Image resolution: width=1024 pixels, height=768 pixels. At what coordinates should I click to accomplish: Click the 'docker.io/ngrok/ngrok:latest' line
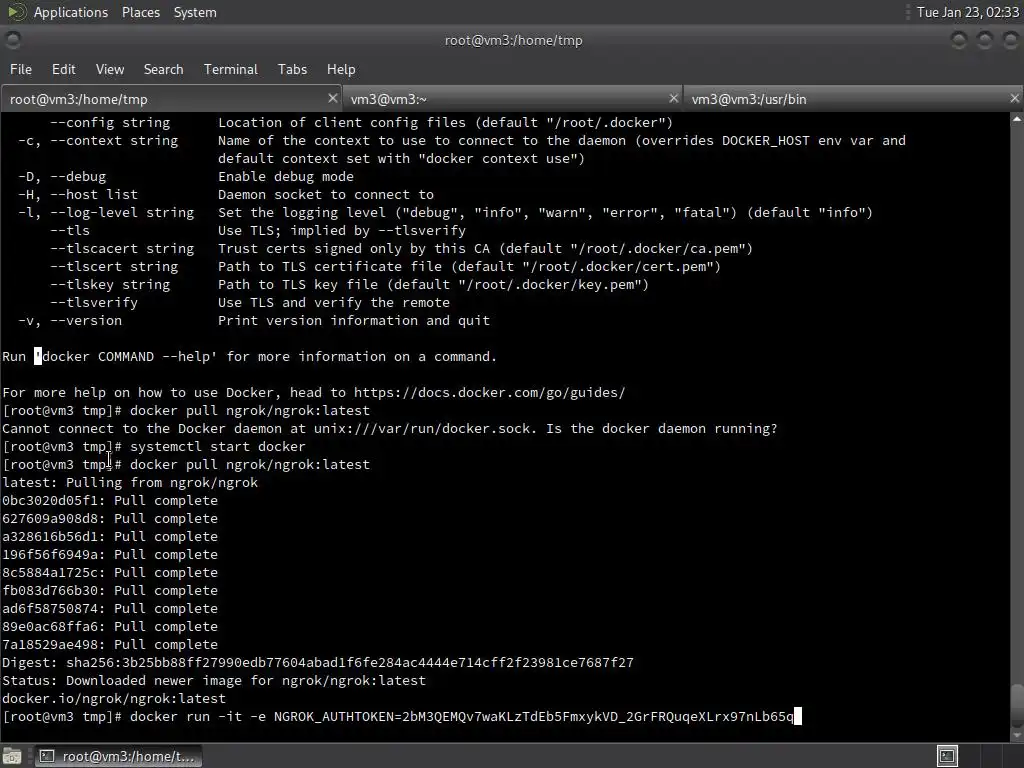click(114, 698)
